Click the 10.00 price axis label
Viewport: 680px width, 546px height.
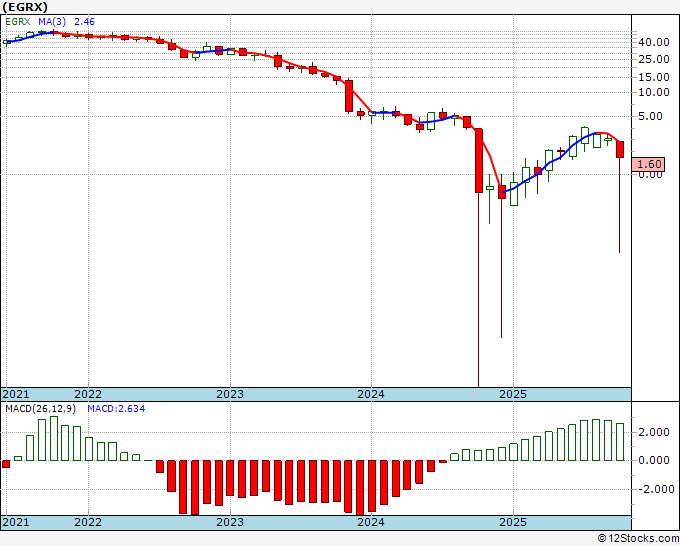[654, 92]
